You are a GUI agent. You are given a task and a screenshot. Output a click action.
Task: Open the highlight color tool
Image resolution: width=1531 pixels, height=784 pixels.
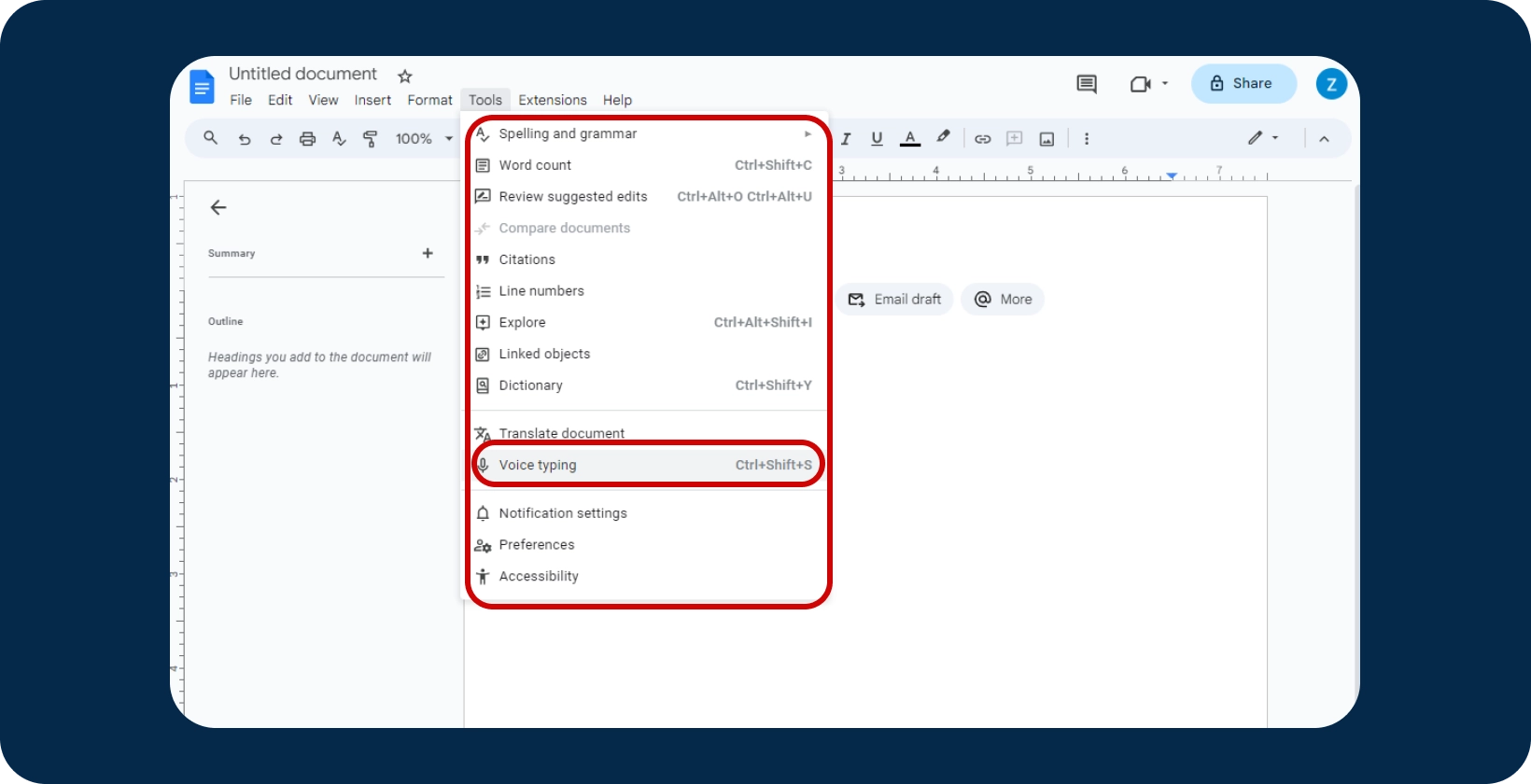944,137
